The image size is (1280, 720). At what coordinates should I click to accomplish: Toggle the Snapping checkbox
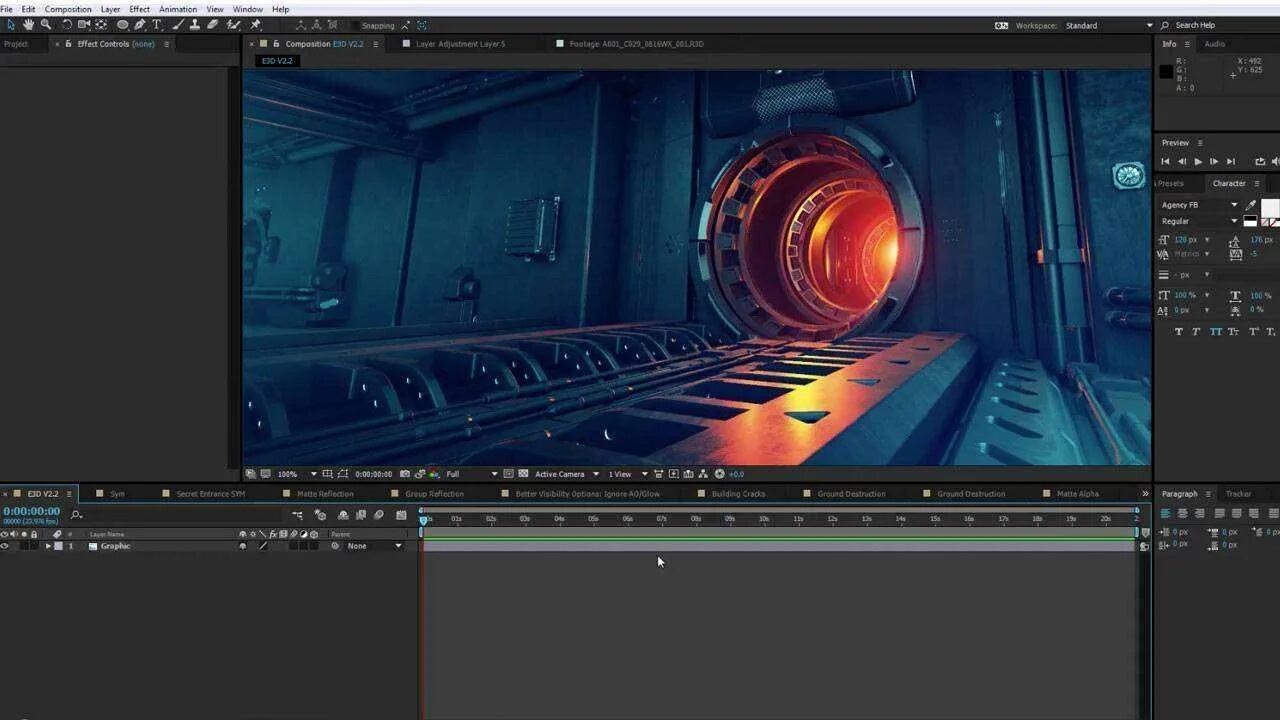354,26
